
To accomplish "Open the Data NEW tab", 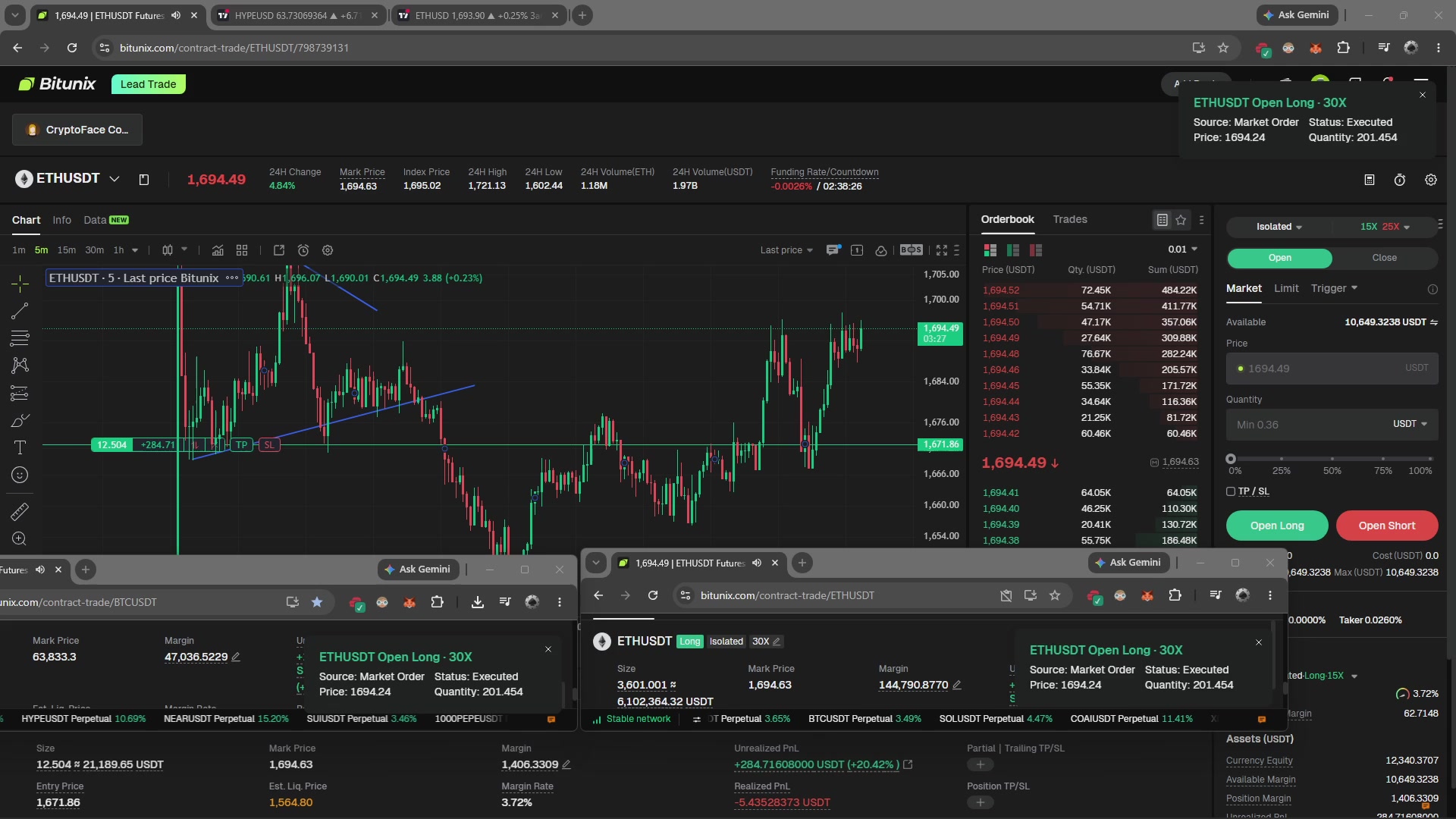I will pos(105,220).
